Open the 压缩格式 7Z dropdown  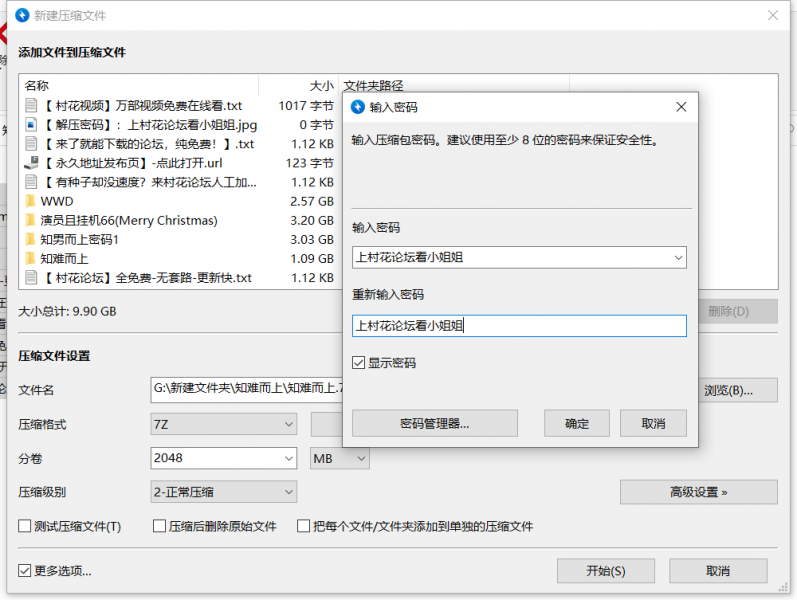[223, 425]
